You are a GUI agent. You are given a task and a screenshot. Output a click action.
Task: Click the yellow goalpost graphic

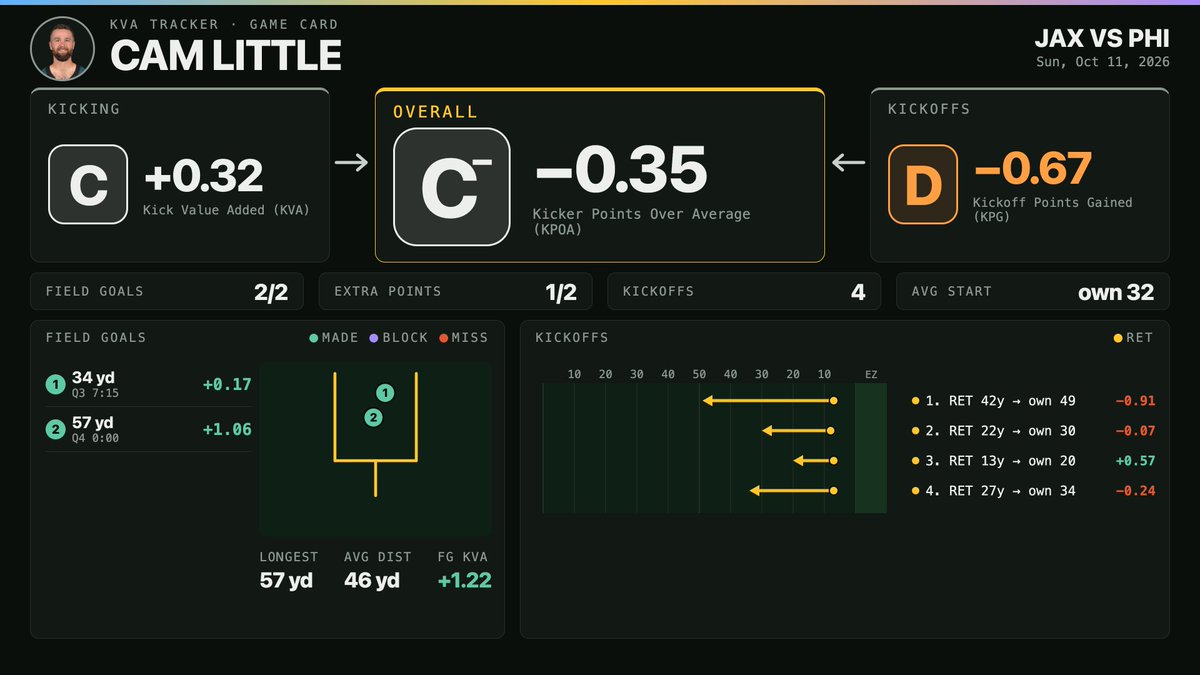point(375,435)
